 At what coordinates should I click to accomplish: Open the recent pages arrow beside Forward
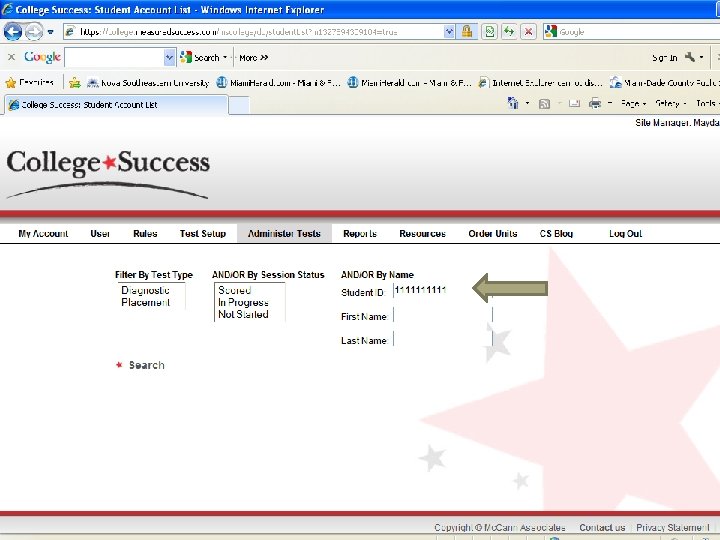[x=51, y=32]
